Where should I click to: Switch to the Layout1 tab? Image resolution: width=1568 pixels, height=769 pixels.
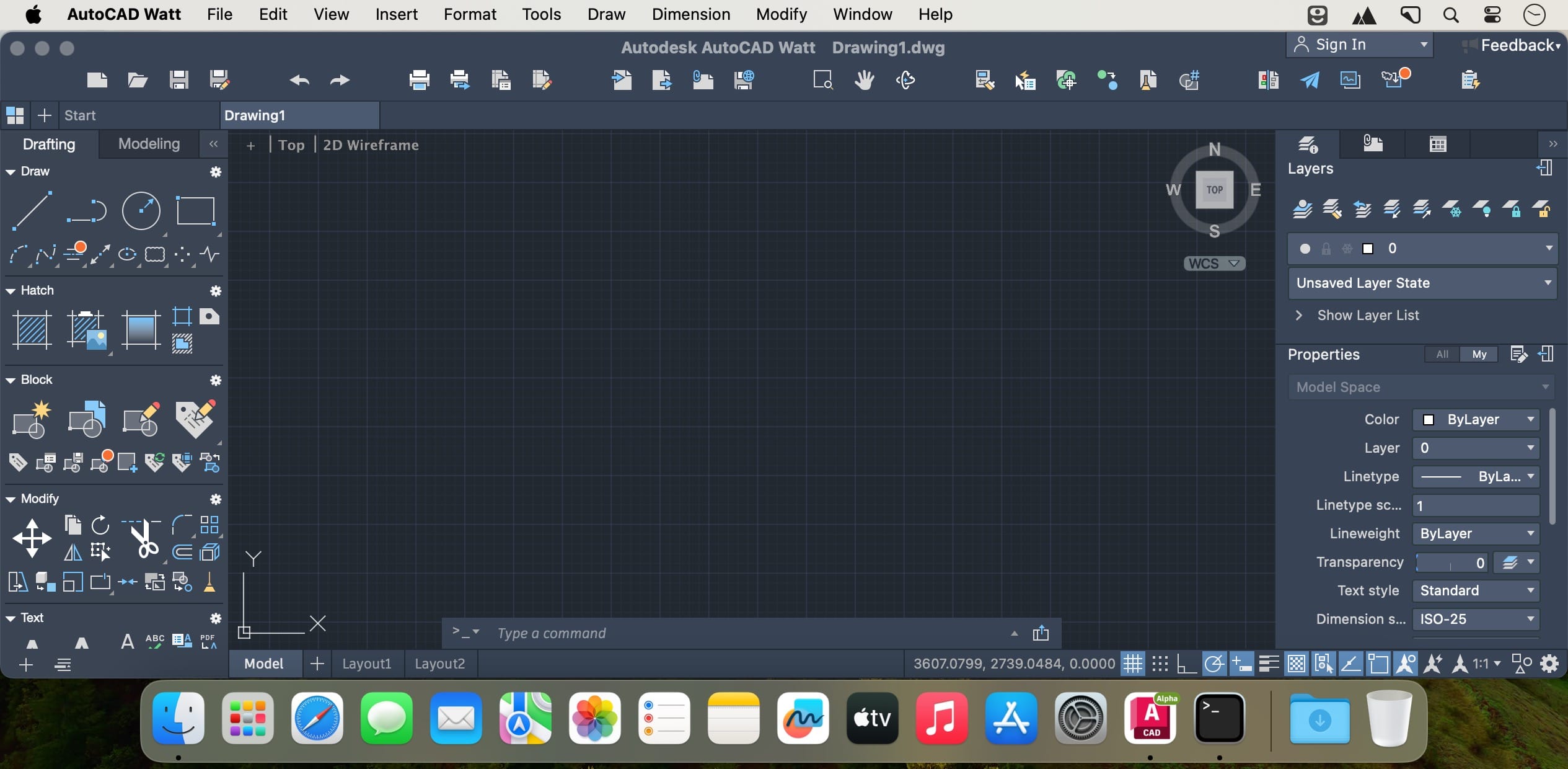(367, 664)
